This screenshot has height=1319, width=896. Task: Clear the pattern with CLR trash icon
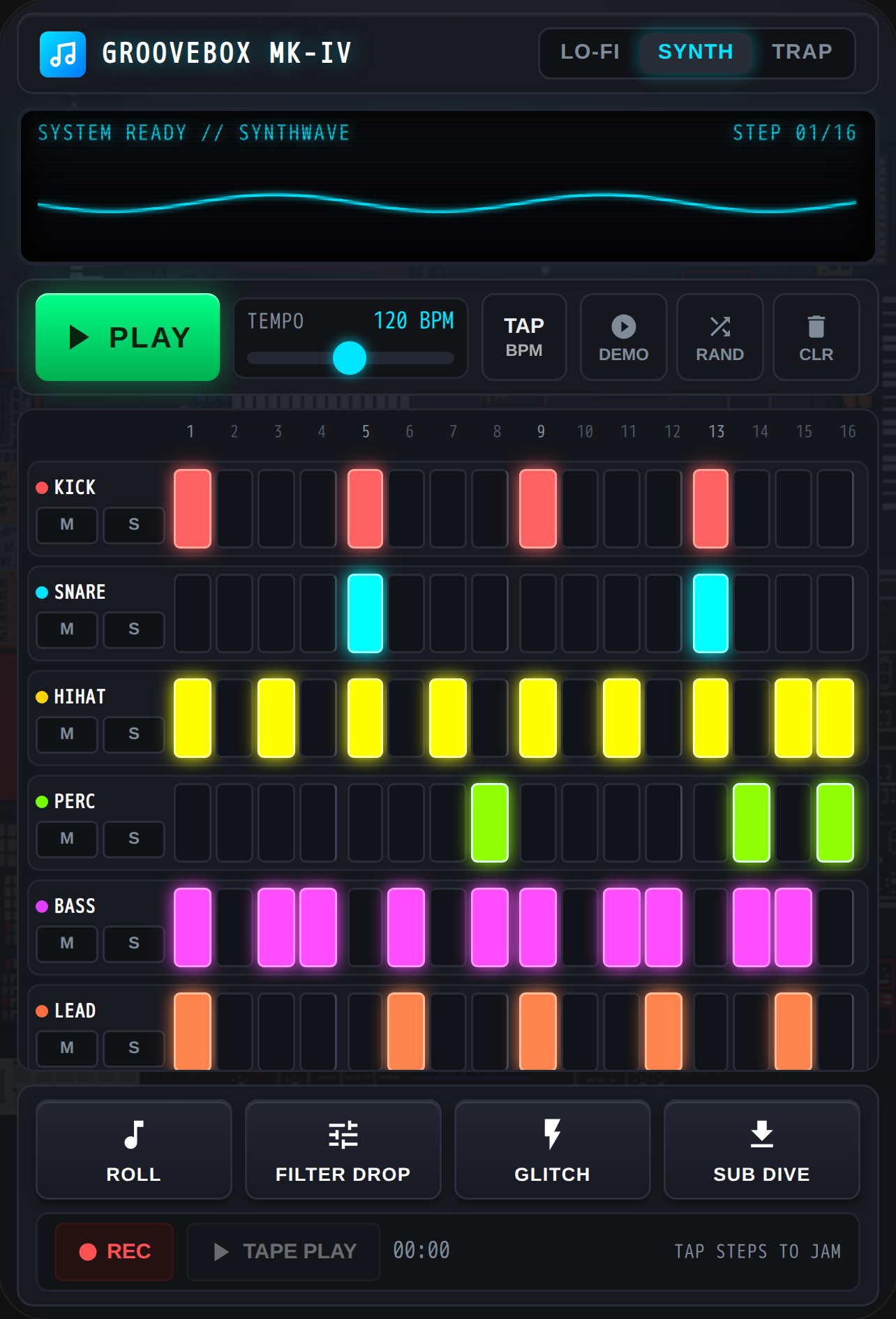click(x=816, y=337)
